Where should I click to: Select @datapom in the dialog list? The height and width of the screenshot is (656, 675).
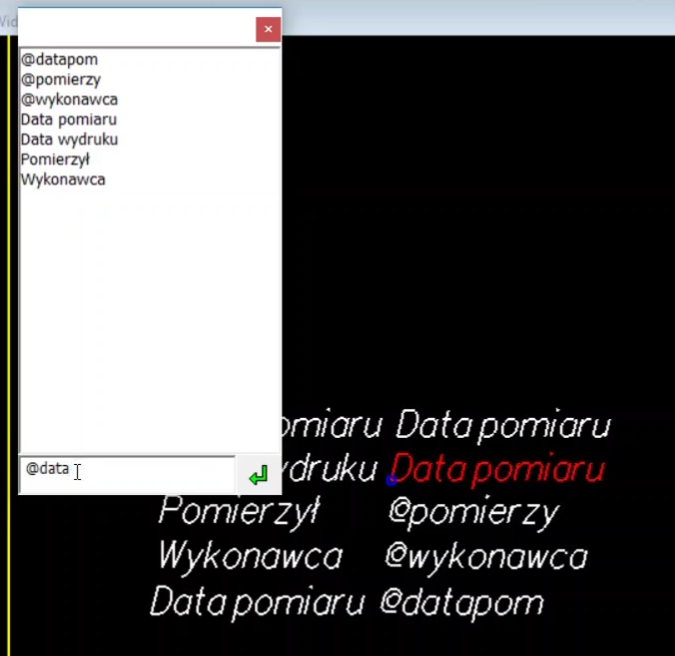click(x=59, y=60)
